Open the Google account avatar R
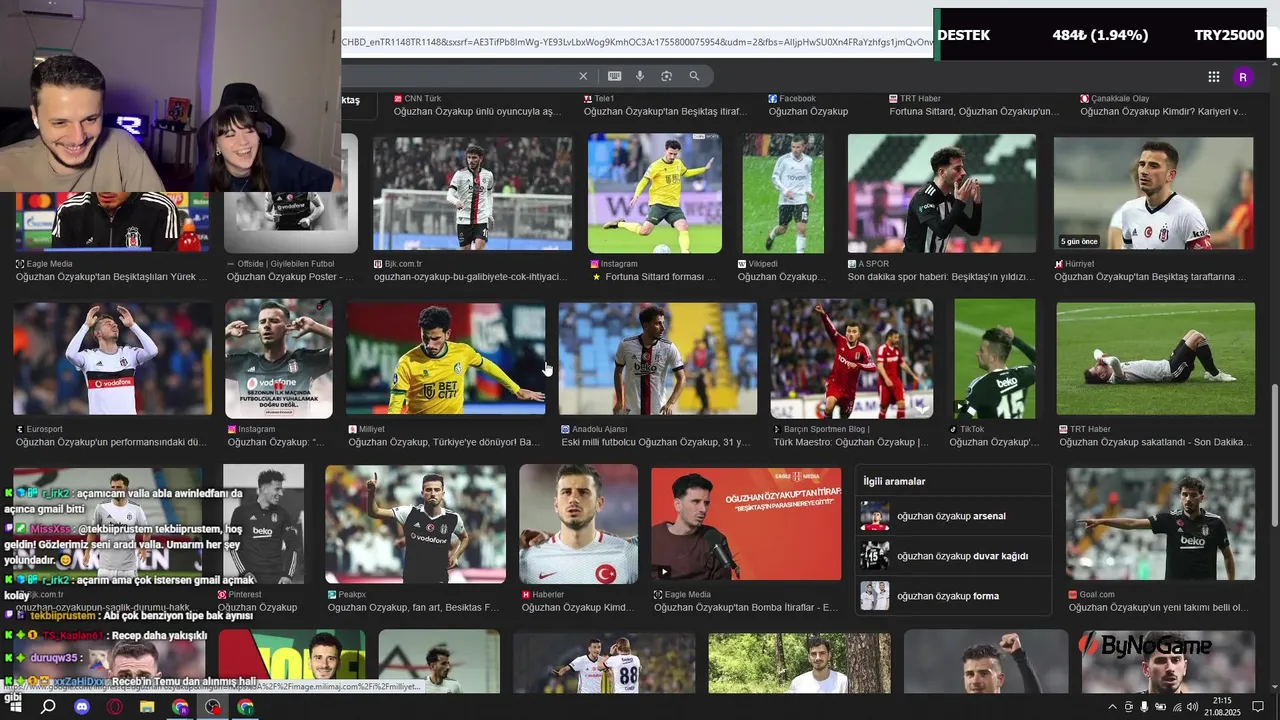1280x720 pixels. [x=1243, y=77]
